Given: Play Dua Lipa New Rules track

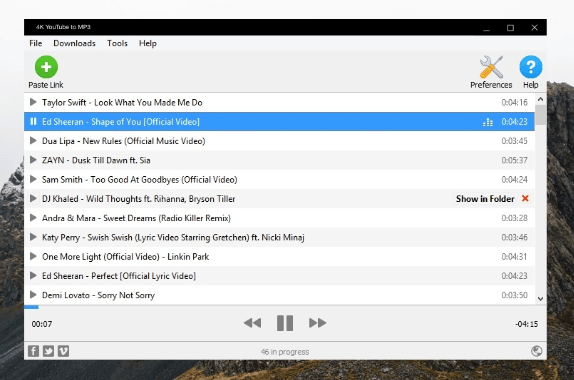Looking at the screenshot, I should (33, 141).
